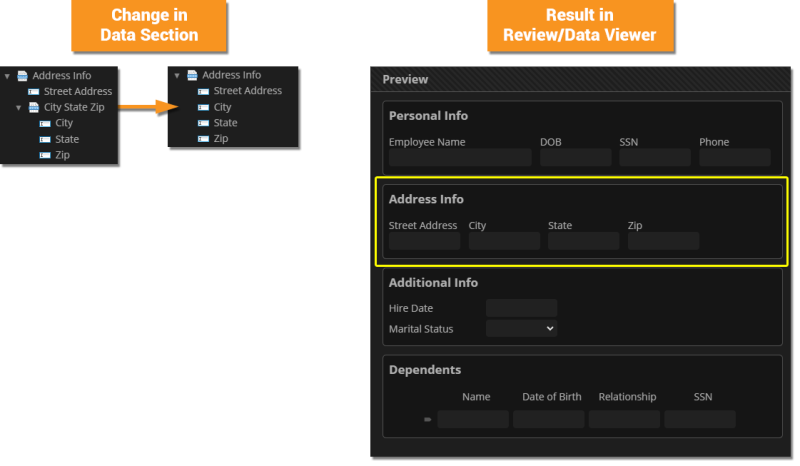Click the Zip field icon in the right tree

[204, 139]
